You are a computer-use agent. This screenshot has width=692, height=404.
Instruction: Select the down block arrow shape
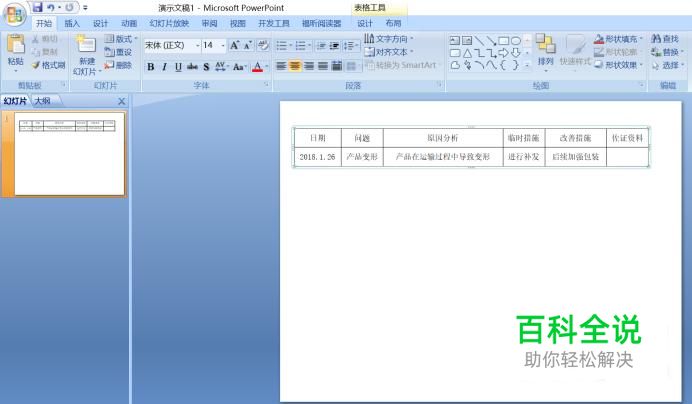(x=515, y=53)
